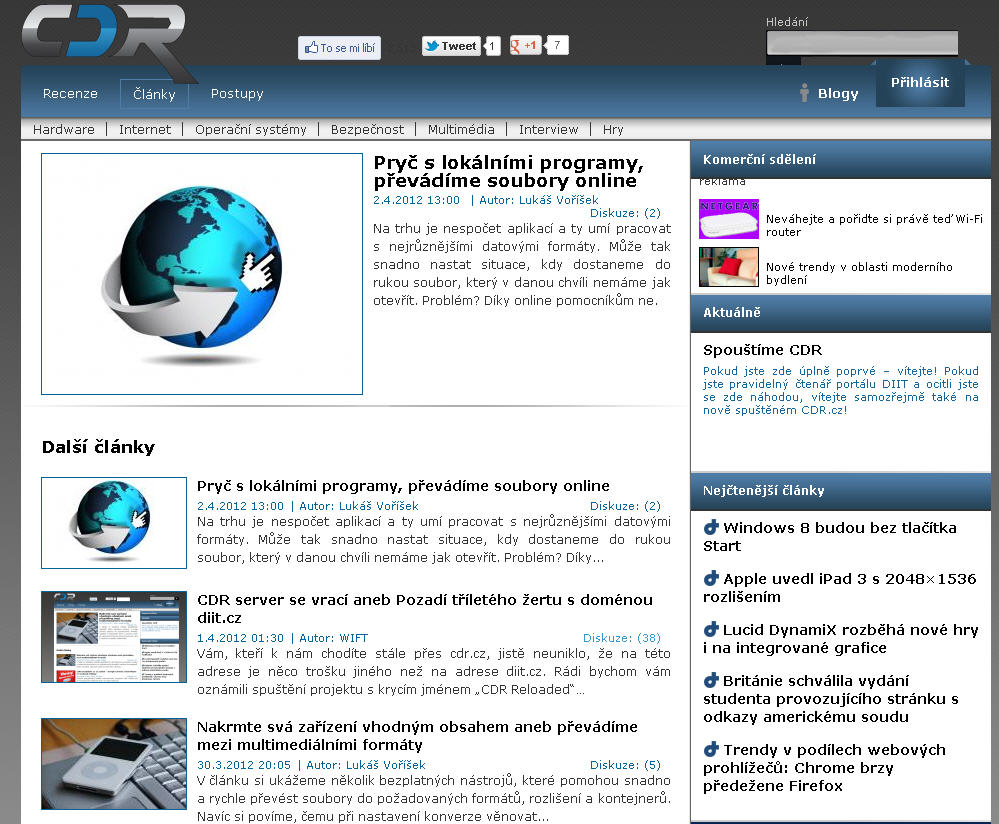Viewport: 999px width, 824px height.
Task: Open the Blogy person icon
Action: tap(804, 93)
